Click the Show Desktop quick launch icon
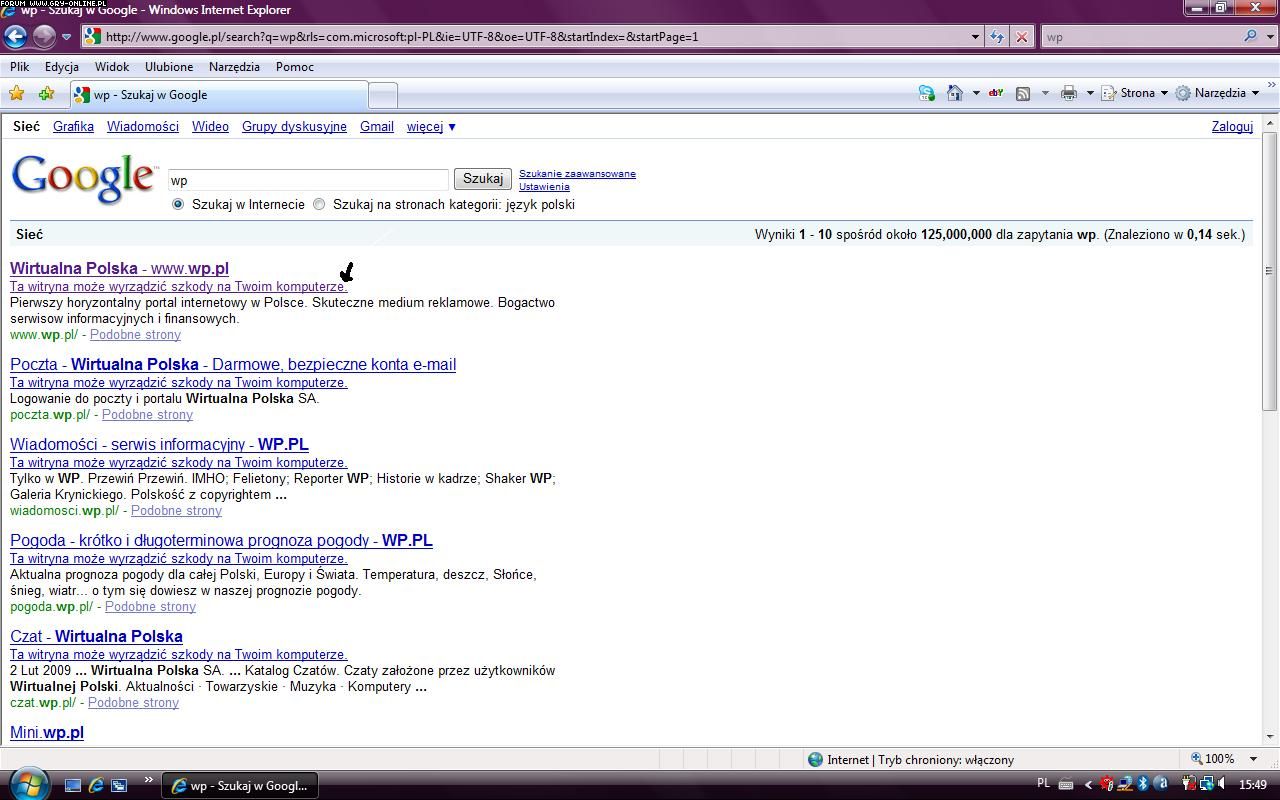Image resolution: width=1280 pixels, height=800 pixels. point(73,785)
